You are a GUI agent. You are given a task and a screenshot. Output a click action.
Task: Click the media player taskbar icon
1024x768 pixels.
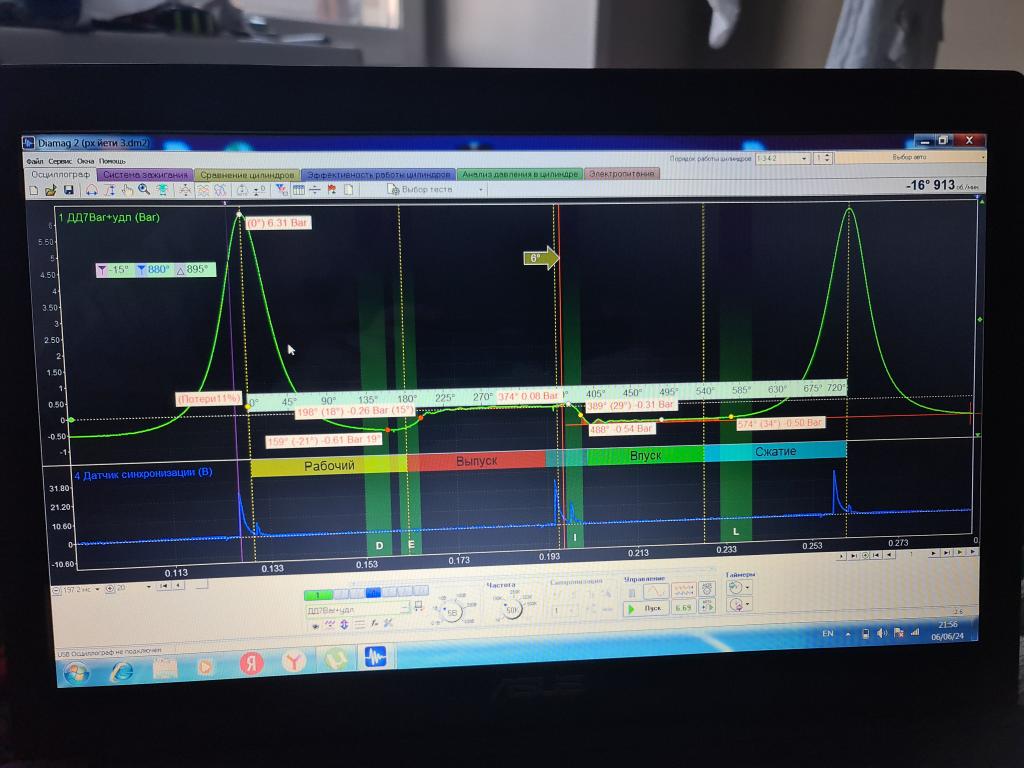[205, 667]
